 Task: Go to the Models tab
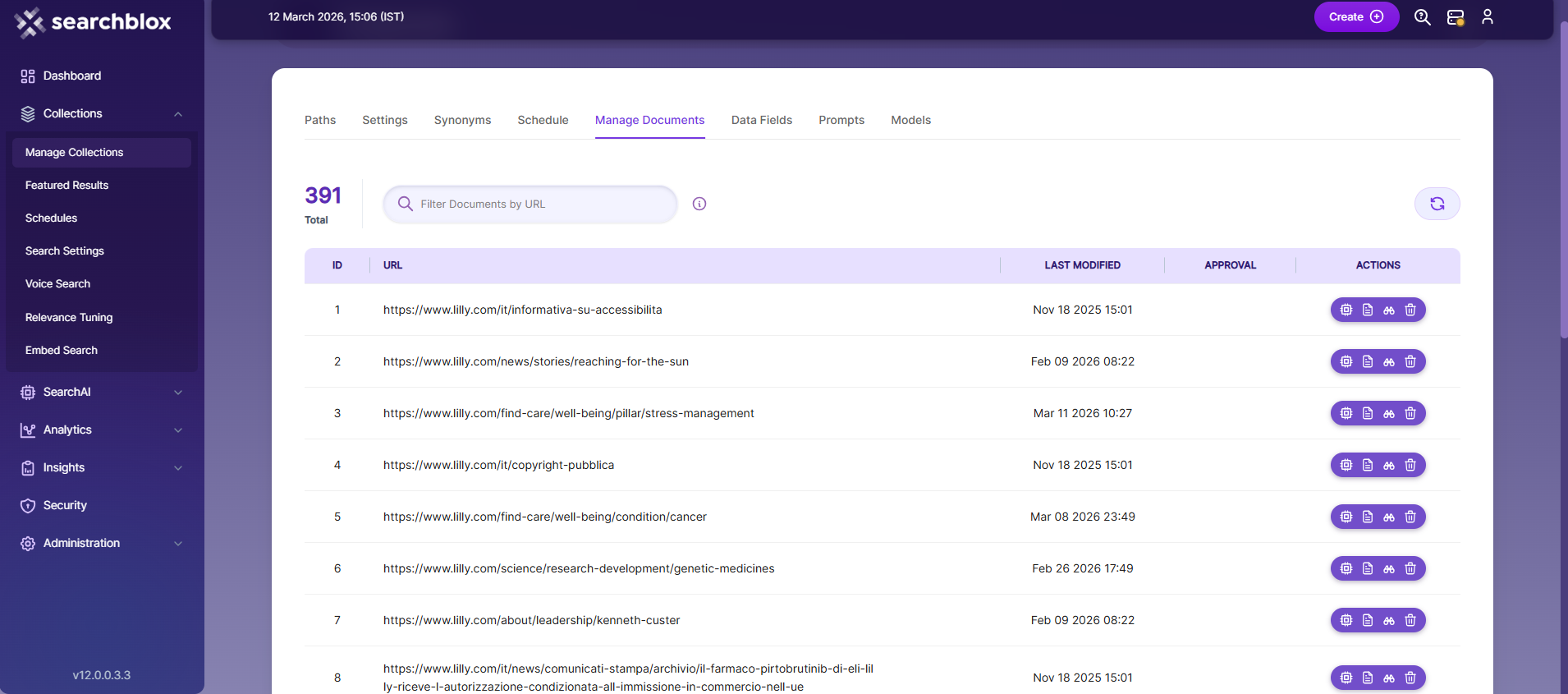click(x=910, y=120)
